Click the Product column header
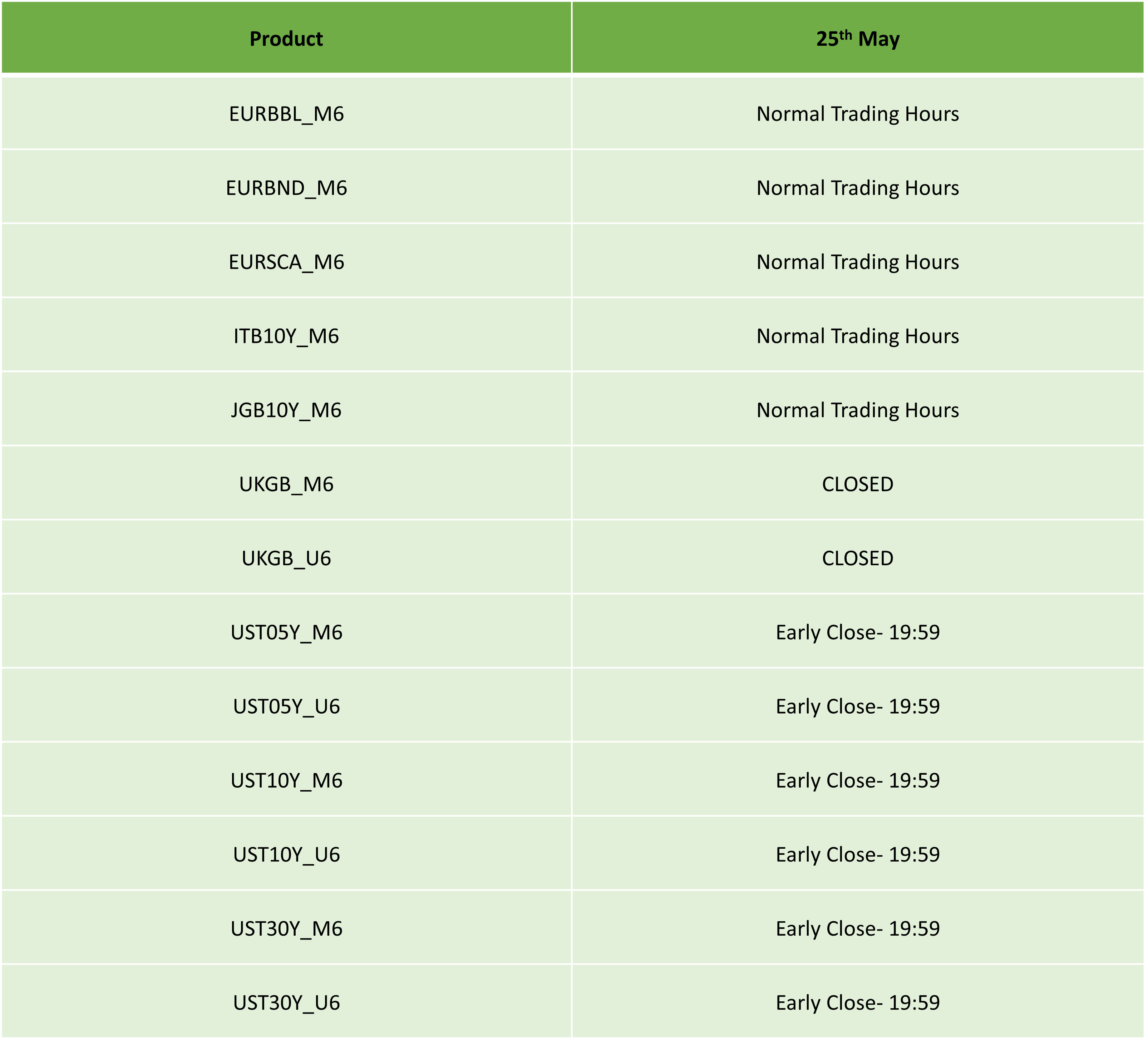Viewport: 1148px width, 1040px height. 286,39
